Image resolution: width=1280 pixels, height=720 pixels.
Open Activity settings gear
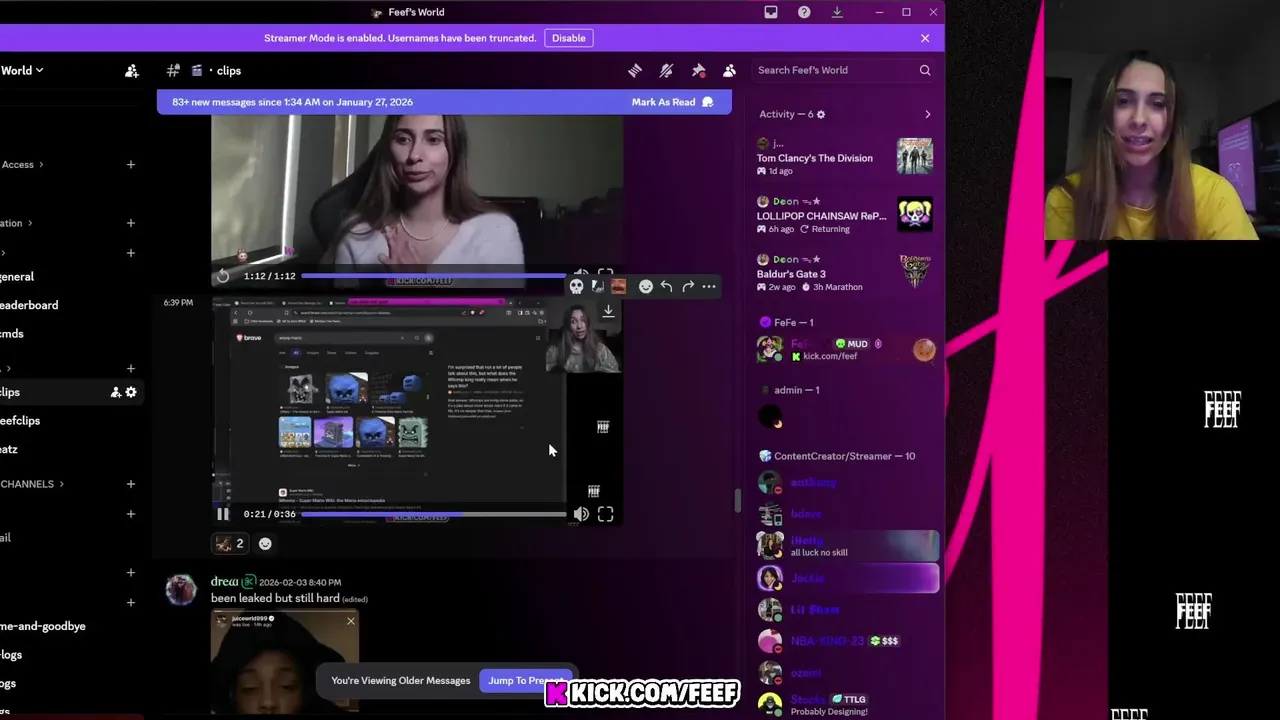pos(821,114)
